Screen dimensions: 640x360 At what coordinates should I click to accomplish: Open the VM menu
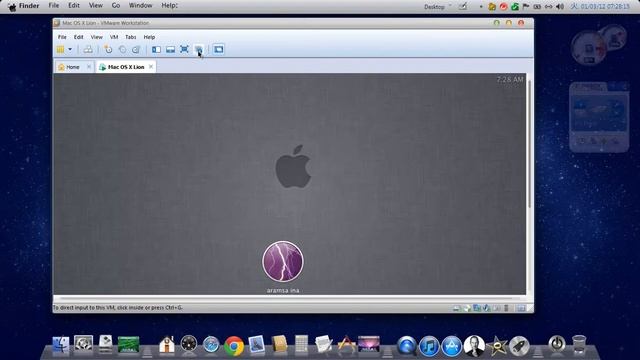click(114, 37)
